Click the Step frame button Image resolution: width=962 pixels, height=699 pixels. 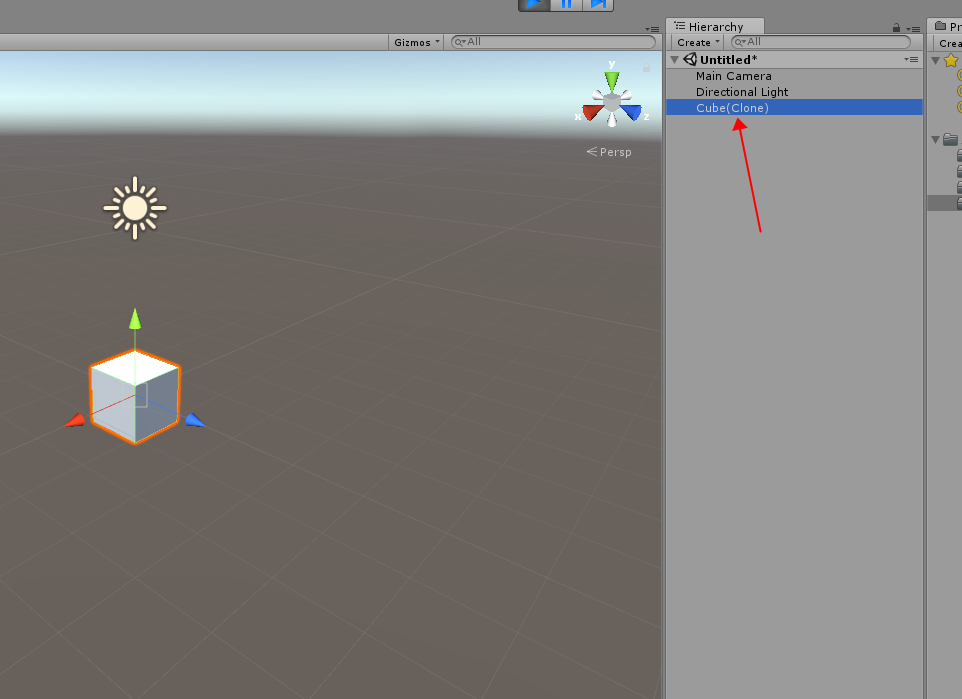600,6
